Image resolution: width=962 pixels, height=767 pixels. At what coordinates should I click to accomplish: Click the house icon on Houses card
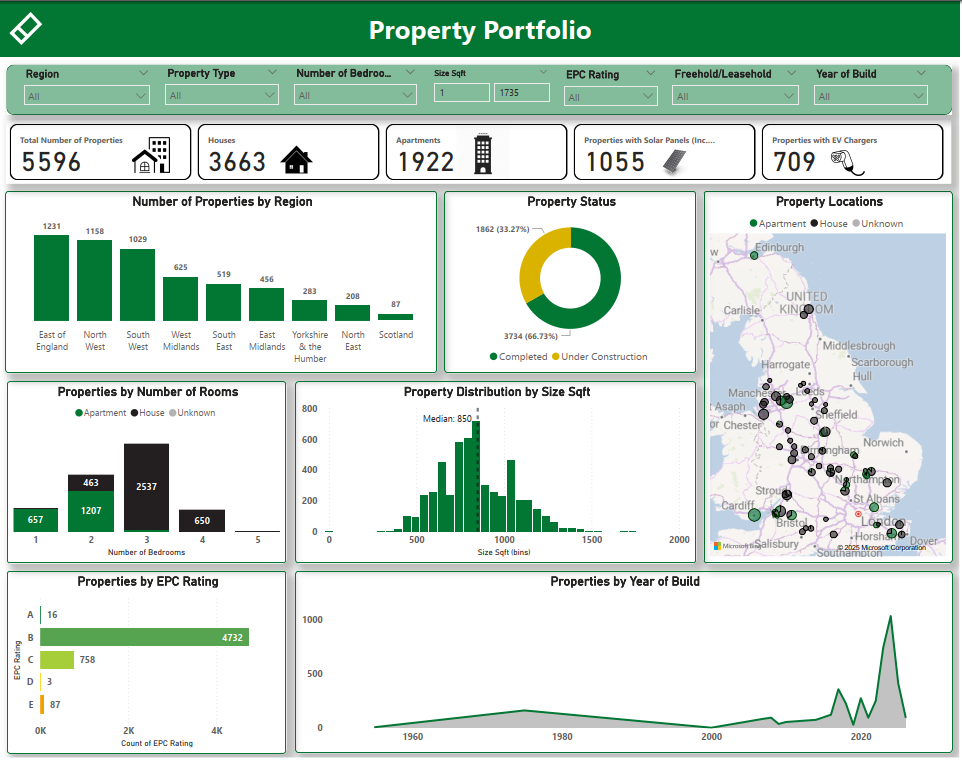296,160
